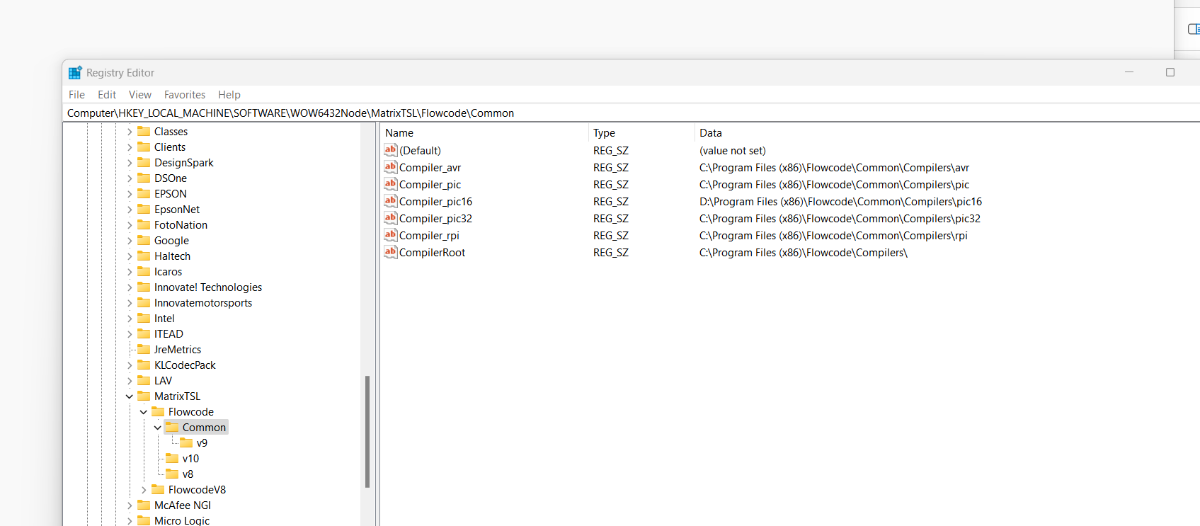Screen dimensions: 1200x526
Task: Click the Haltech folder icon
Action: click(143, 256)
